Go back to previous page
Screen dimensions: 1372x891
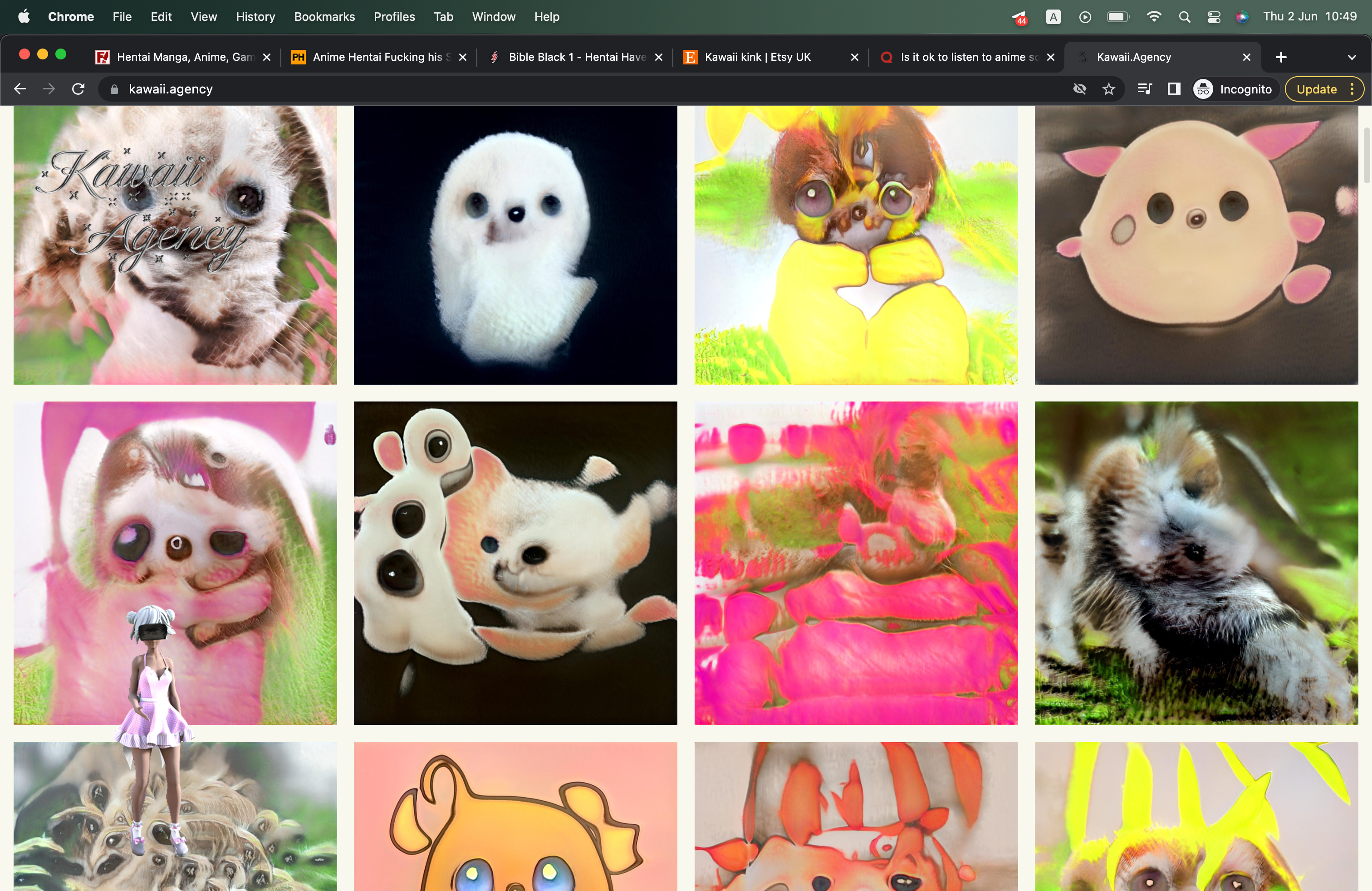pos(20,89)
